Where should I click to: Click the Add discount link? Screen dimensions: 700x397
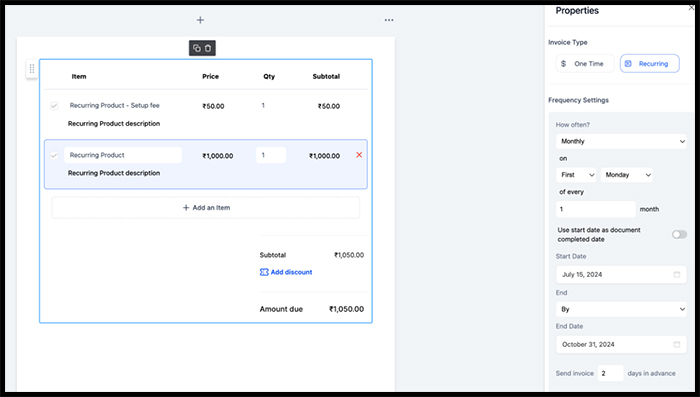point(286,272)
